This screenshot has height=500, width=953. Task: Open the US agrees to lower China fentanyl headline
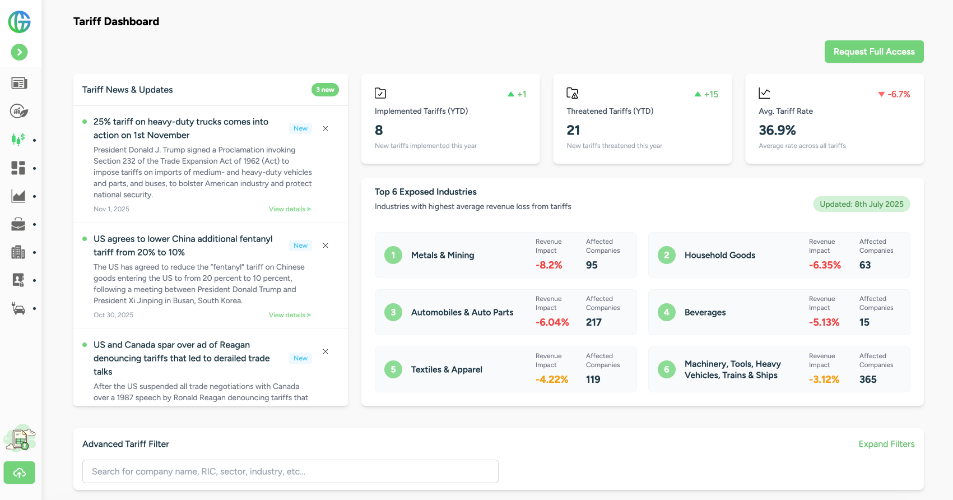tap(183, 245)
